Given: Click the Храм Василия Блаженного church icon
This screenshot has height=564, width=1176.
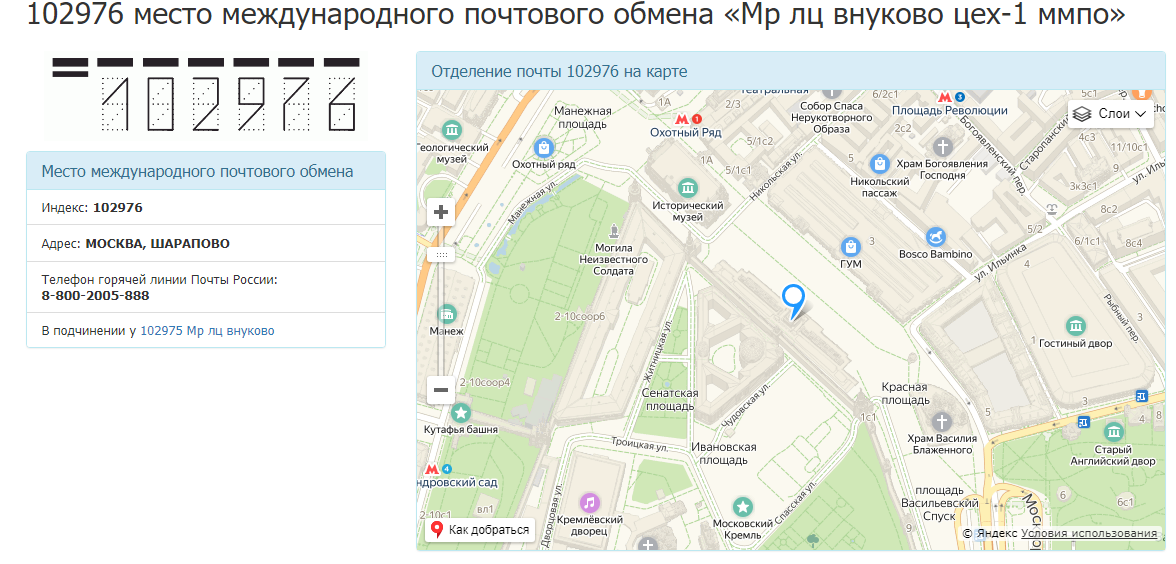Looking at the screenshot, I should [942, 422].
